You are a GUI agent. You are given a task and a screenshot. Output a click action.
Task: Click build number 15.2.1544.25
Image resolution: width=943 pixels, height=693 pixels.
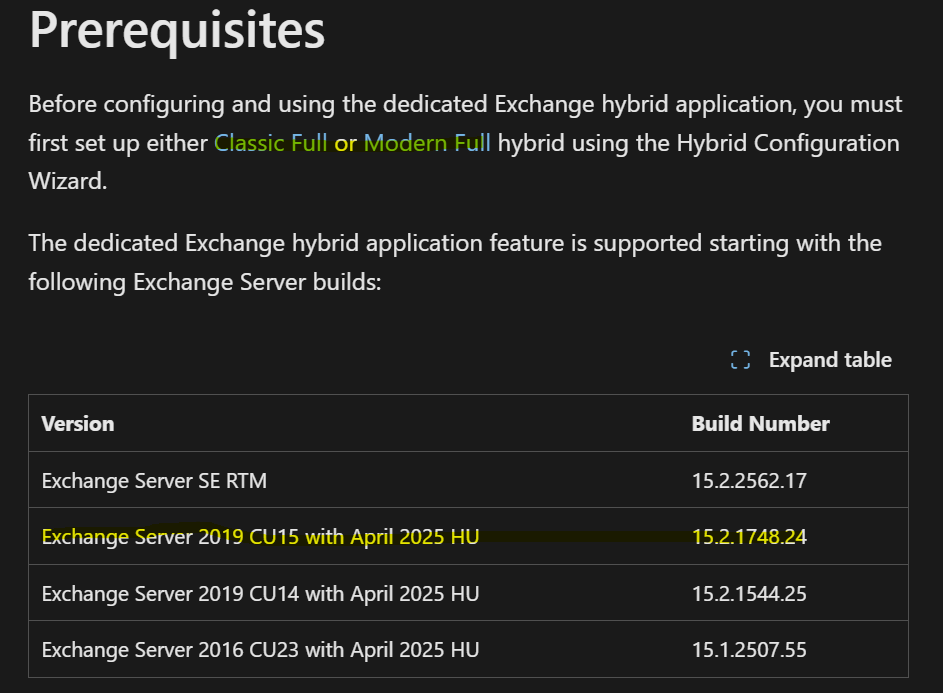[749, 594]
